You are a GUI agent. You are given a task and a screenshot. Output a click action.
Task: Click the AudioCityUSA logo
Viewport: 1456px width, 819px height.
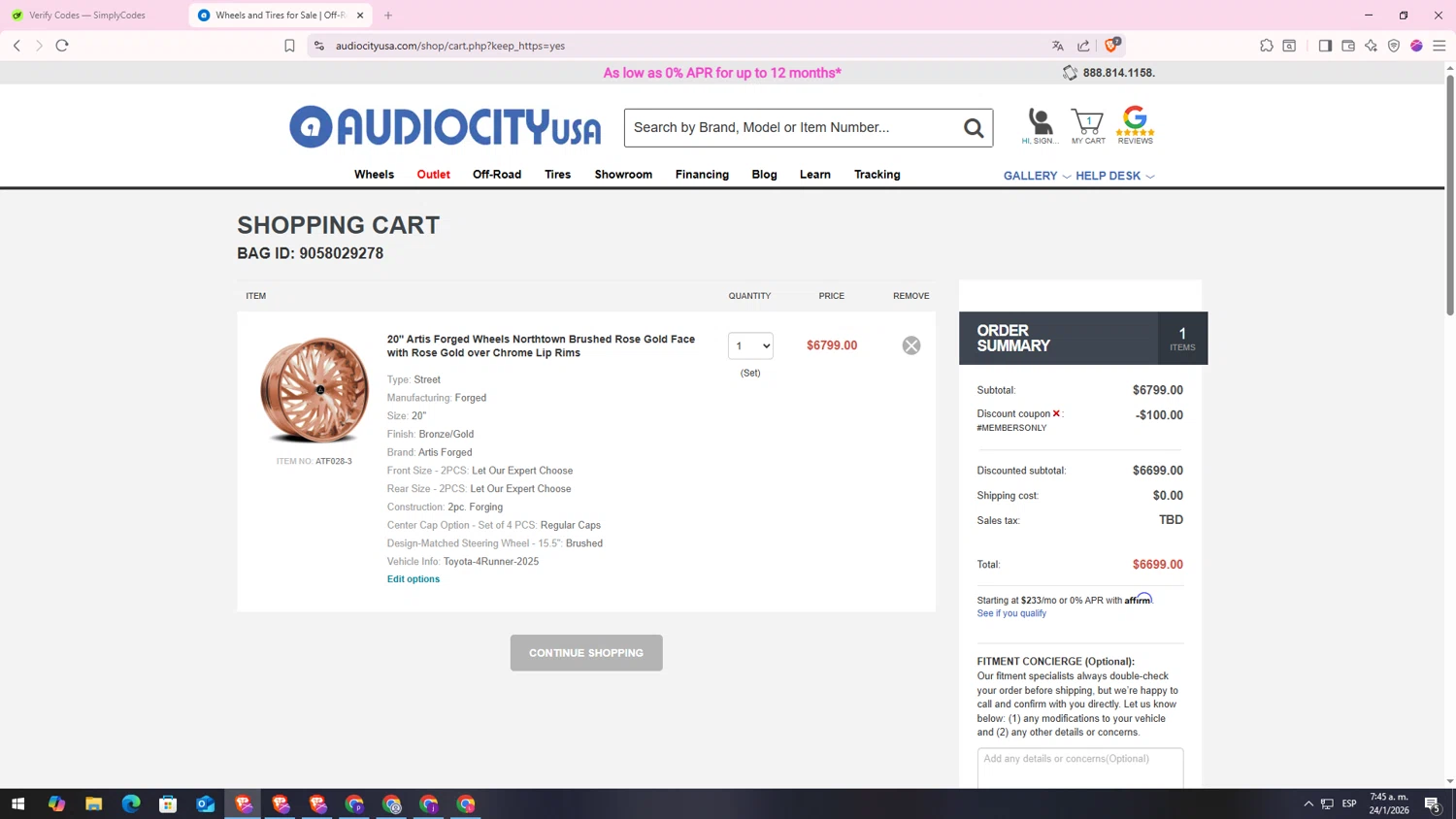pos(445,127)
